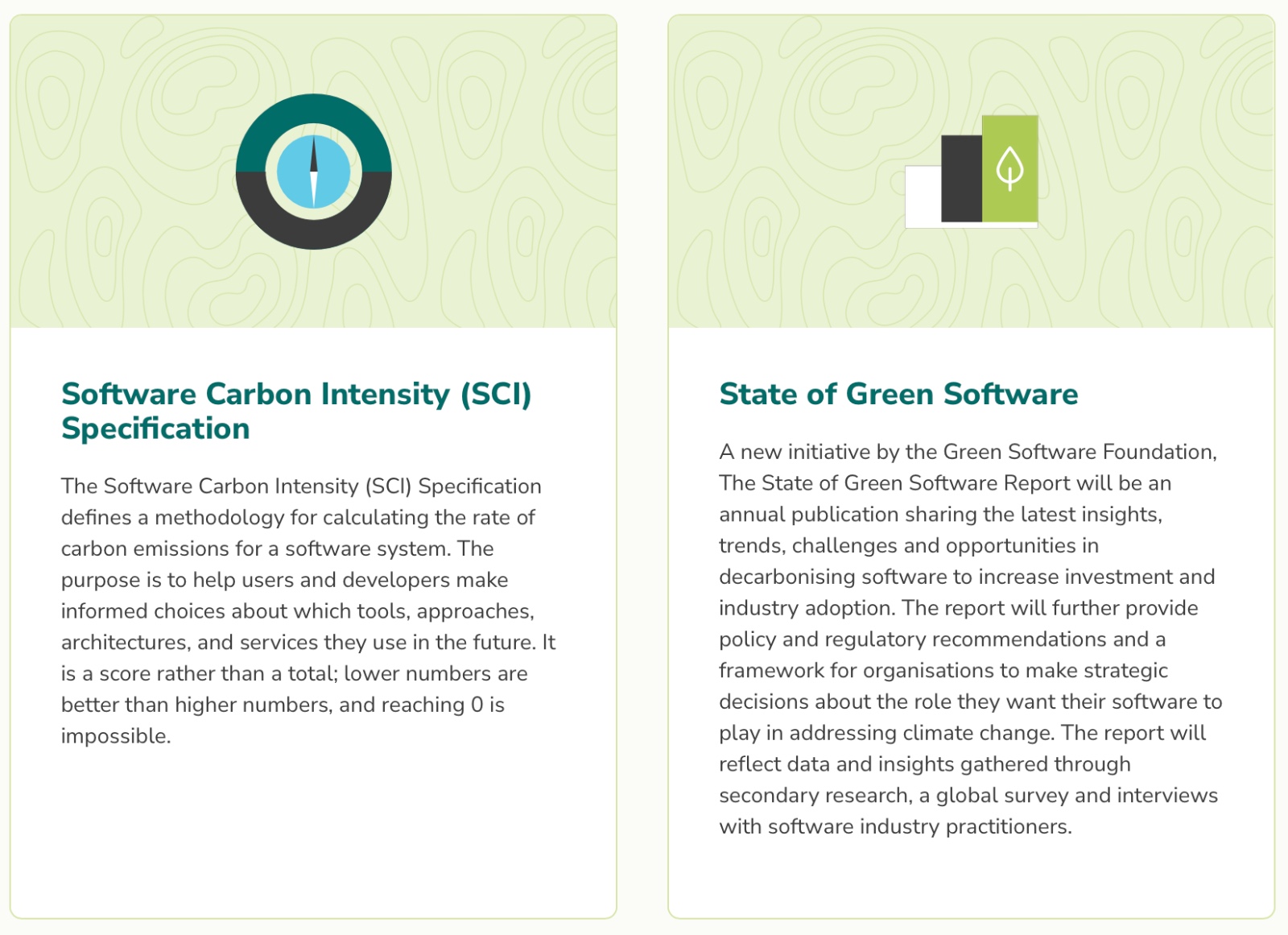The height and width of the screenshot is (935, 1288).
Task: Open the State of Green Software heading
Action: pyautogui.click(x=898, y=394)
